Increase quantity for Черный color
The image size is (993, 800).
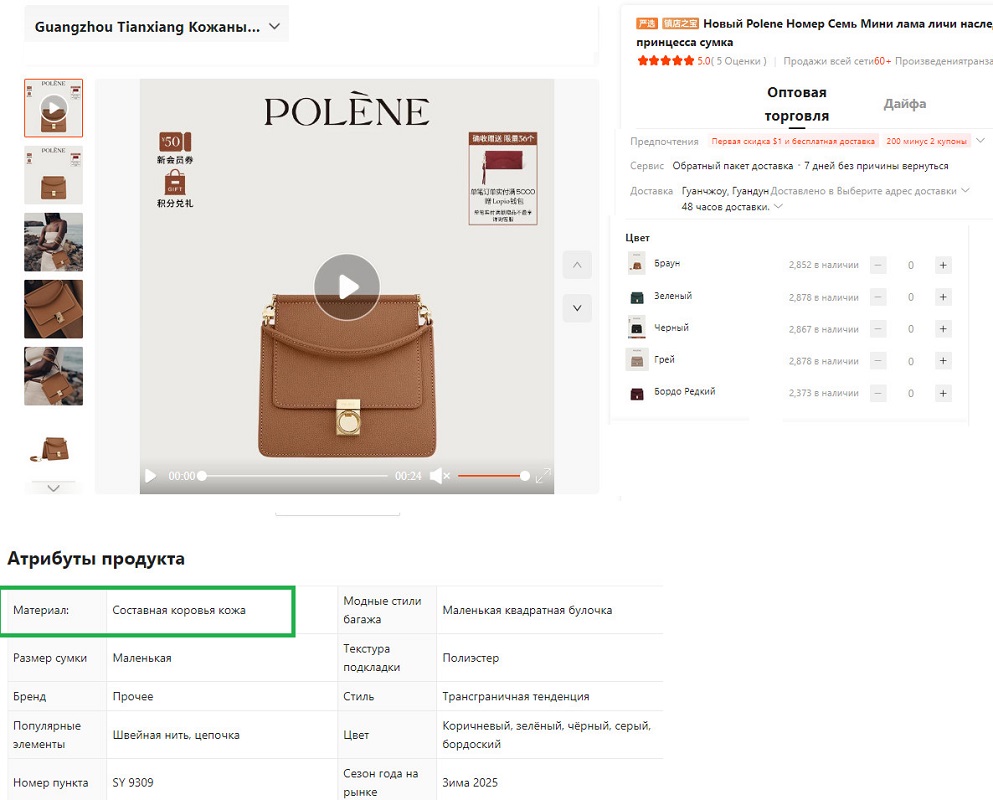[x=942, y=329]
